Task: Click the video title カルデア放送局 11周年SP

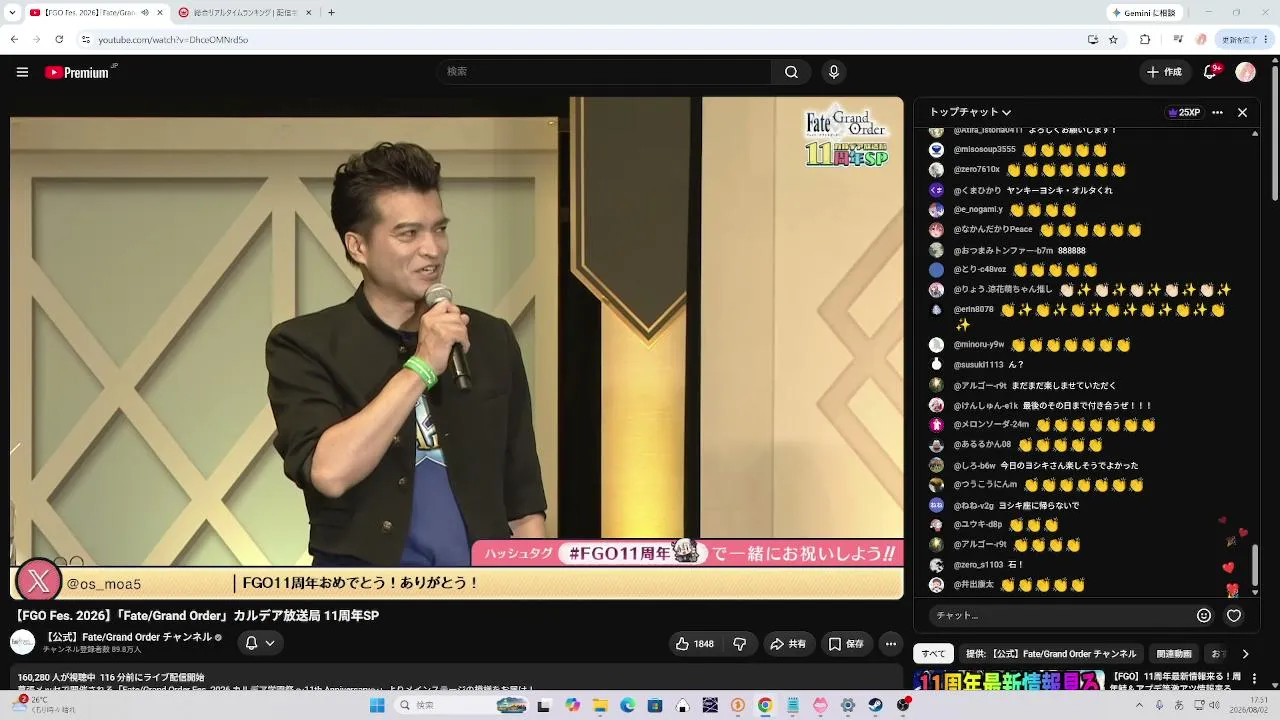Action: pyautogui.click(x=197, y=616)
